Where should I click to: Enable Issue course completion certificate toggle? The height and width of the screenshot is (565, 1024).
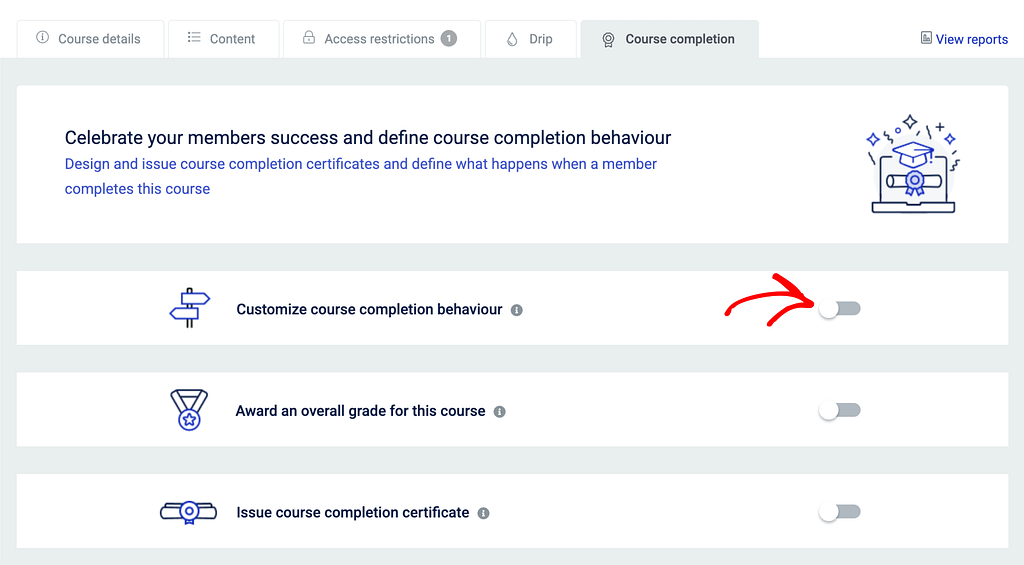pyautogui.click(x=839, y=512)
